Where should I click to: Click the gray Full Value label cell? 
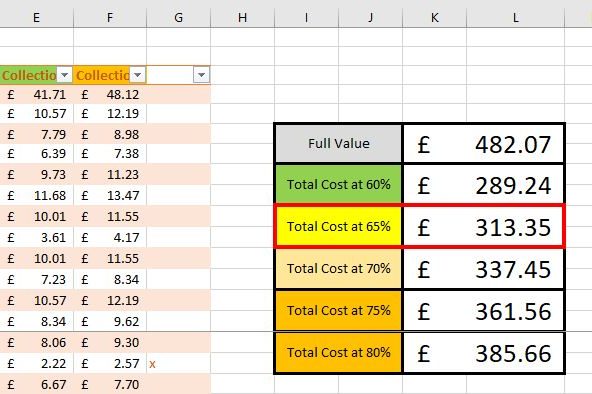[339, 144]
